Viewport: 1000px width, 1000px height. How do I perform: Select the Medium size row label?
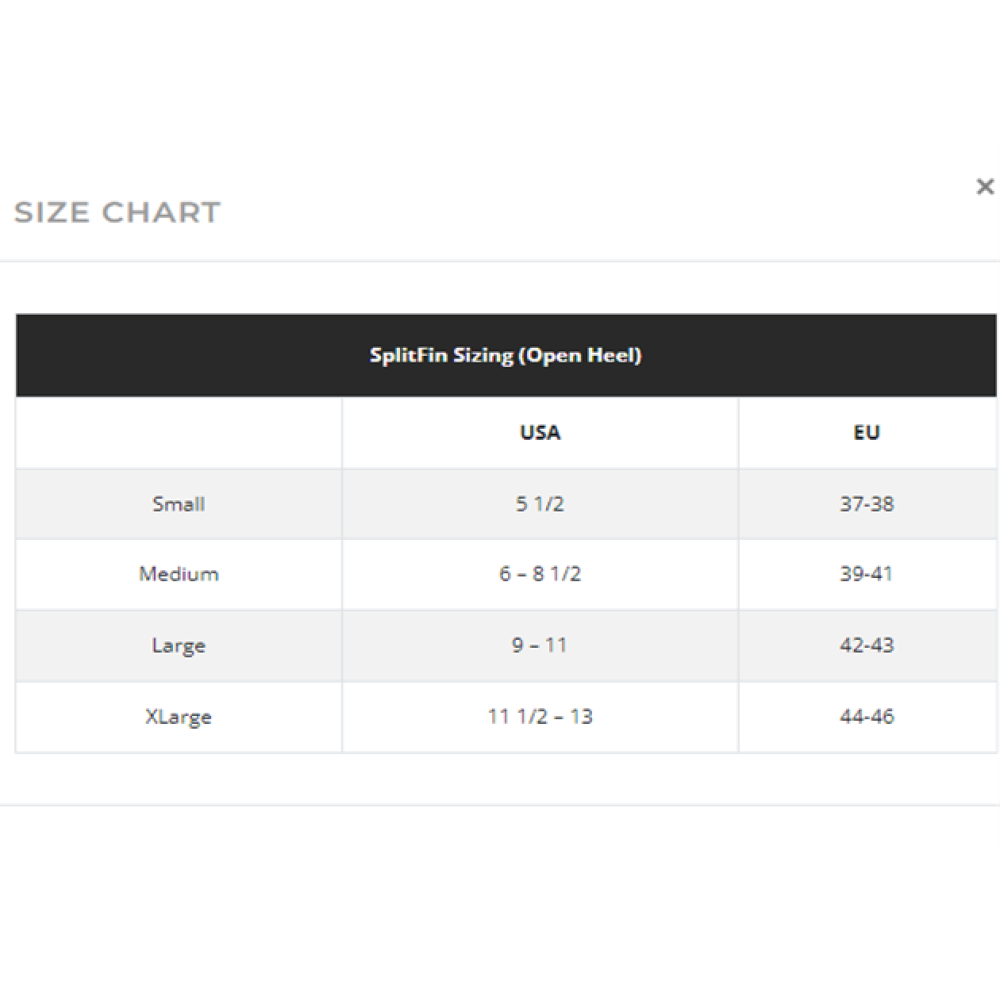click(x=179, y=574)
